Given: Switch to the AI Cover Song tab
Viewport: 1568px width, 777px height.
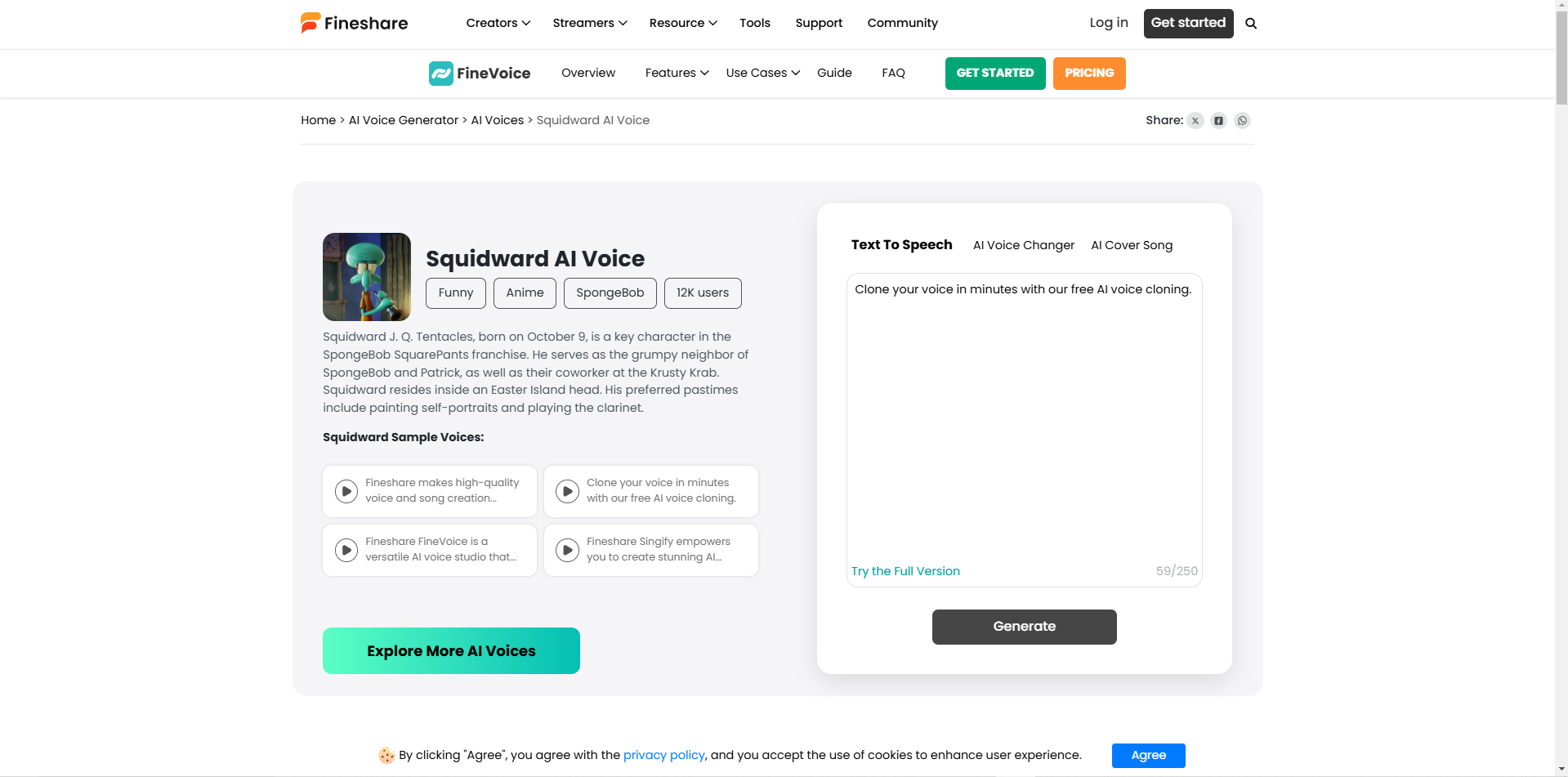Looking at the screenshot, I should coord(1132,245).
